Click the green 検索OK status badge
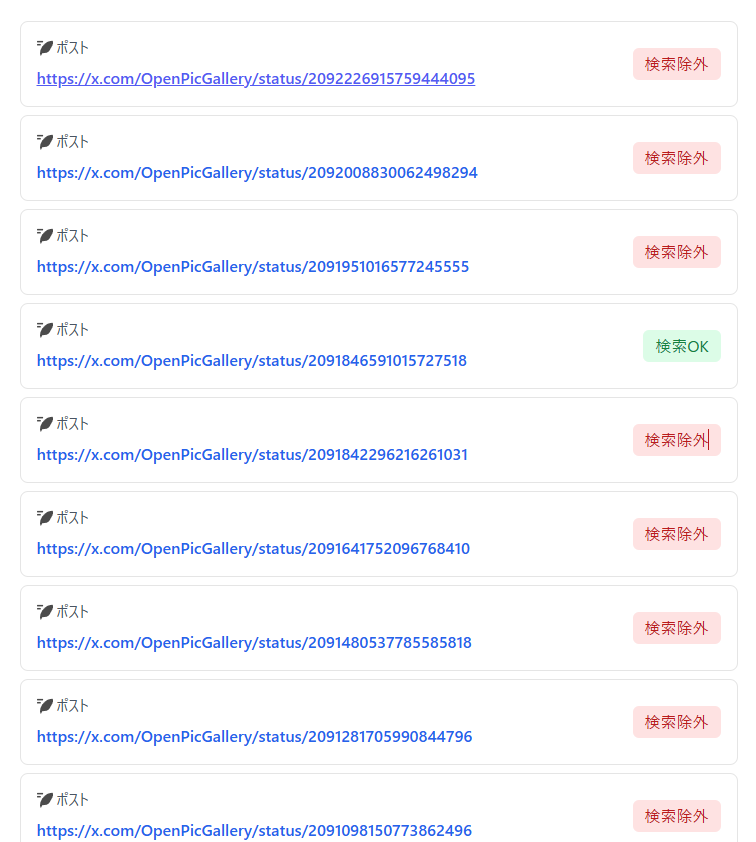756x842 pixels. pyautogui.click(x=682, y=346)
